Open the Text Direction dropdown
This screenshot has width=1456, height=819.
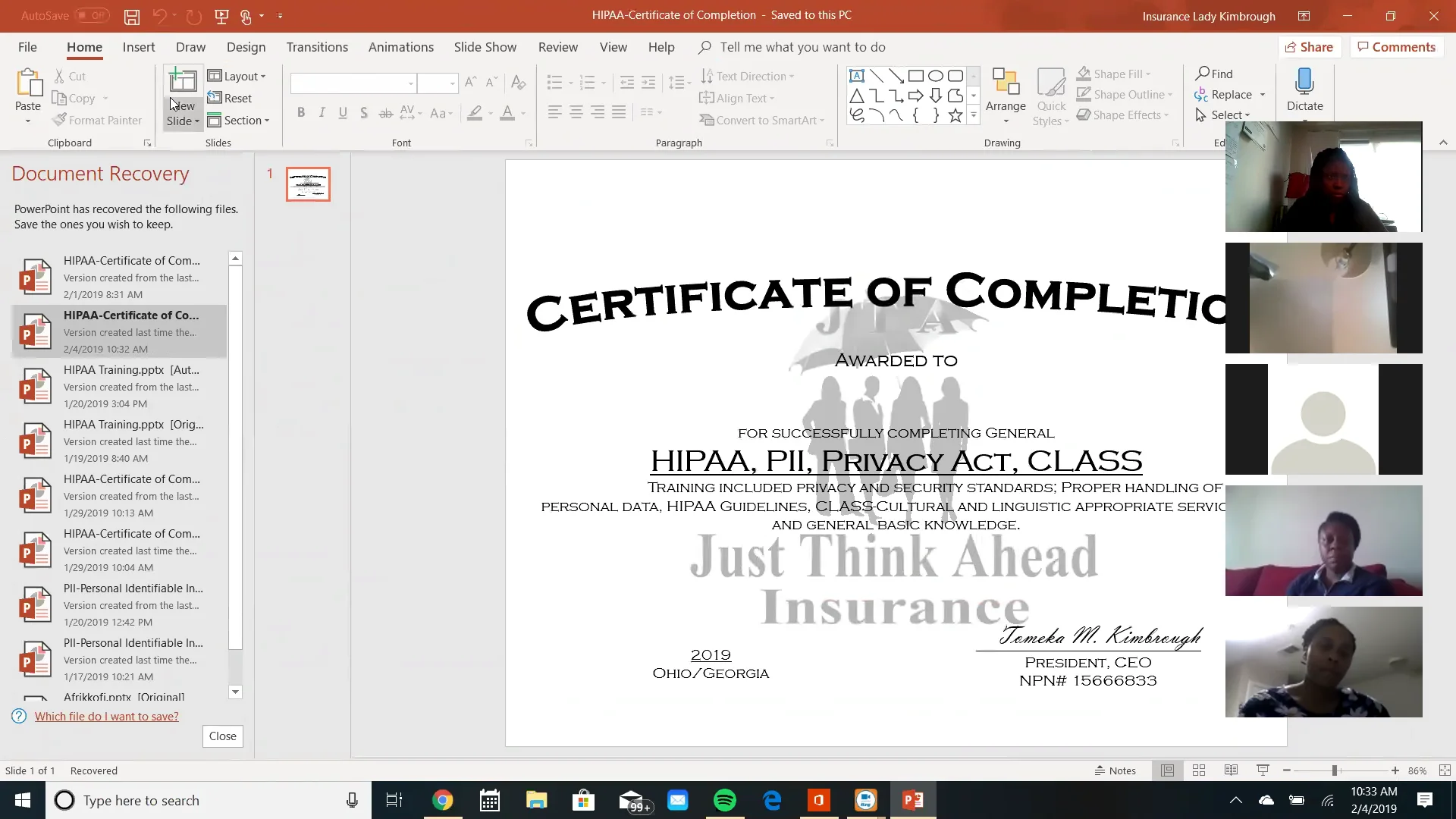747,76
